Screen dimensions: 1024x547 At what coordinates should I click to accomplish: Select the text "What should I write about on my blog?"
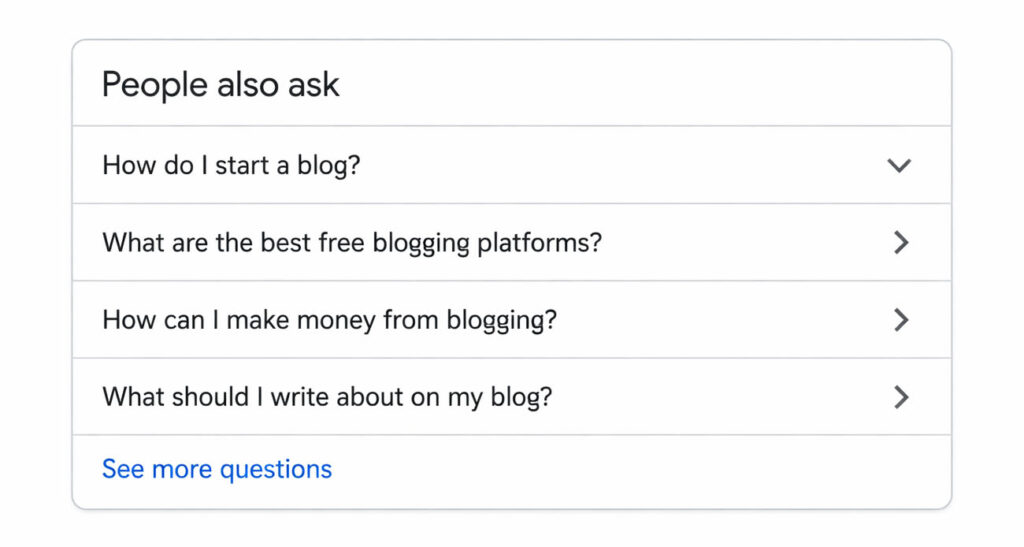pyautogui.click(x=327, y=397)
